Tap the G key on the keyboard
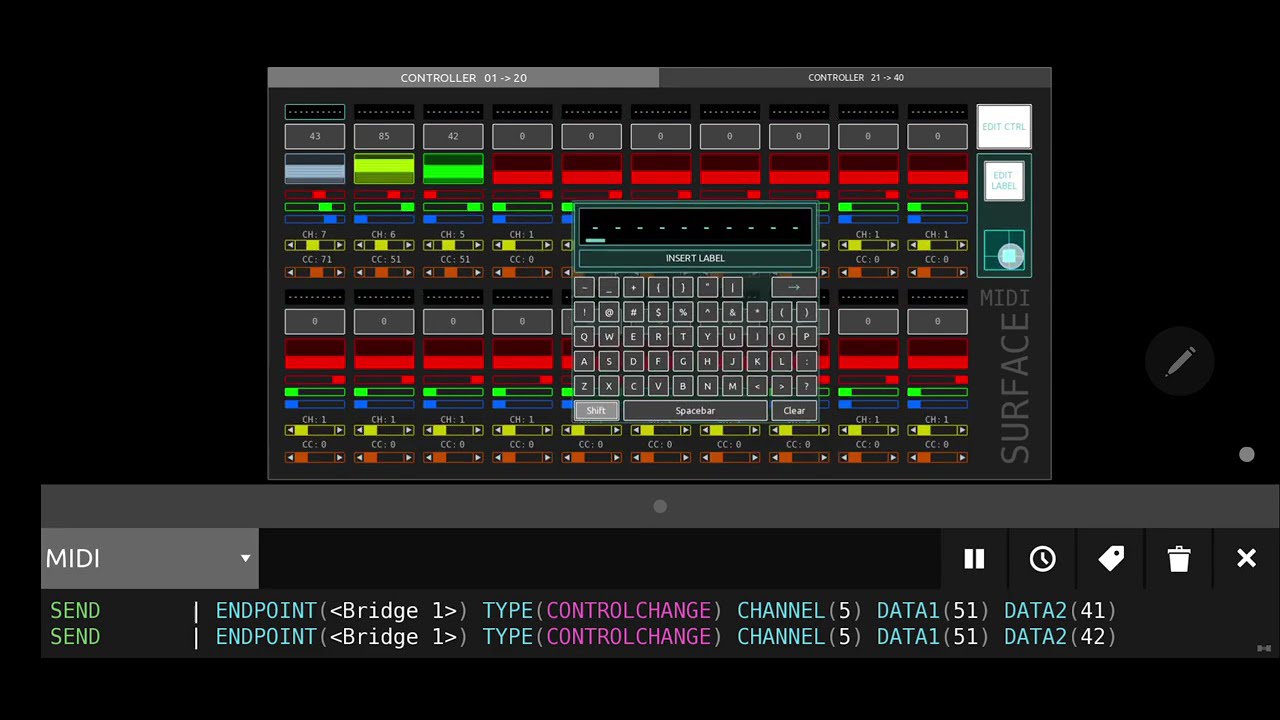 [683, 362]
